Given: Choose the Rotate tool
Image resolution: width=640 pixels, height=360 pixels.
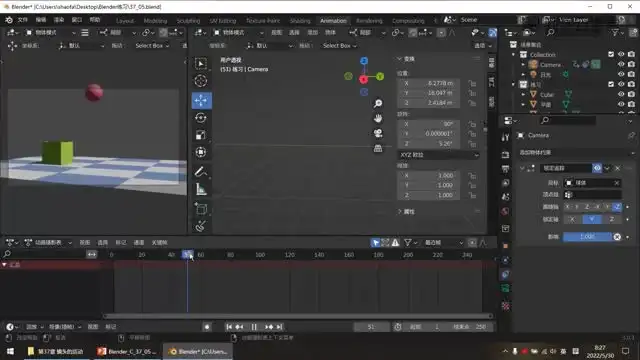Looking at the screenshot, I should tap(201, 118).
